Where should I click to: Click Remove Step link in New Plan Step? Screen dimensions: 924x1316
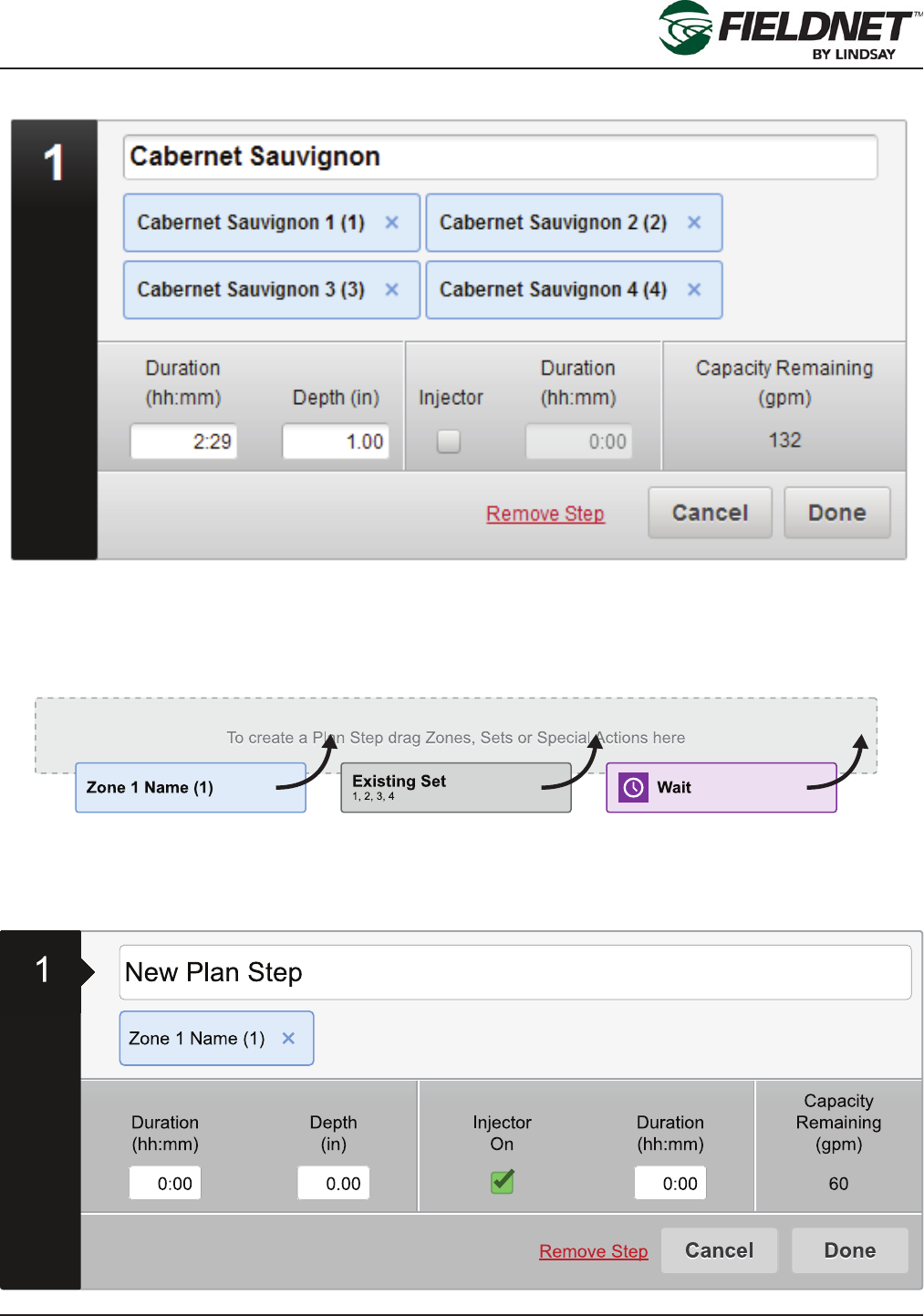point(594,1251)
